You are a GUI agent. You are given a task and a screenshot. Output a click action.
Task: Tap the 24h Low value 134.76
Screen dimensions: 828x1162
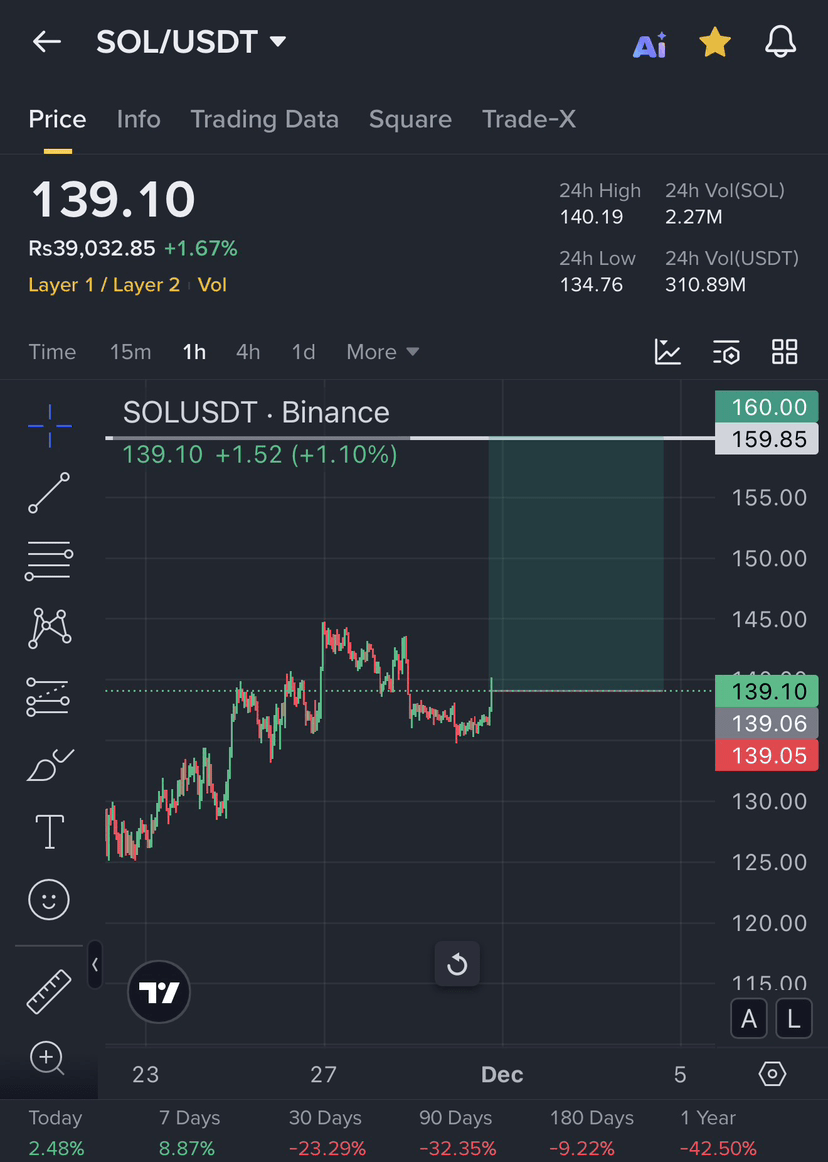pyautogui.click(x=591, y=285)
